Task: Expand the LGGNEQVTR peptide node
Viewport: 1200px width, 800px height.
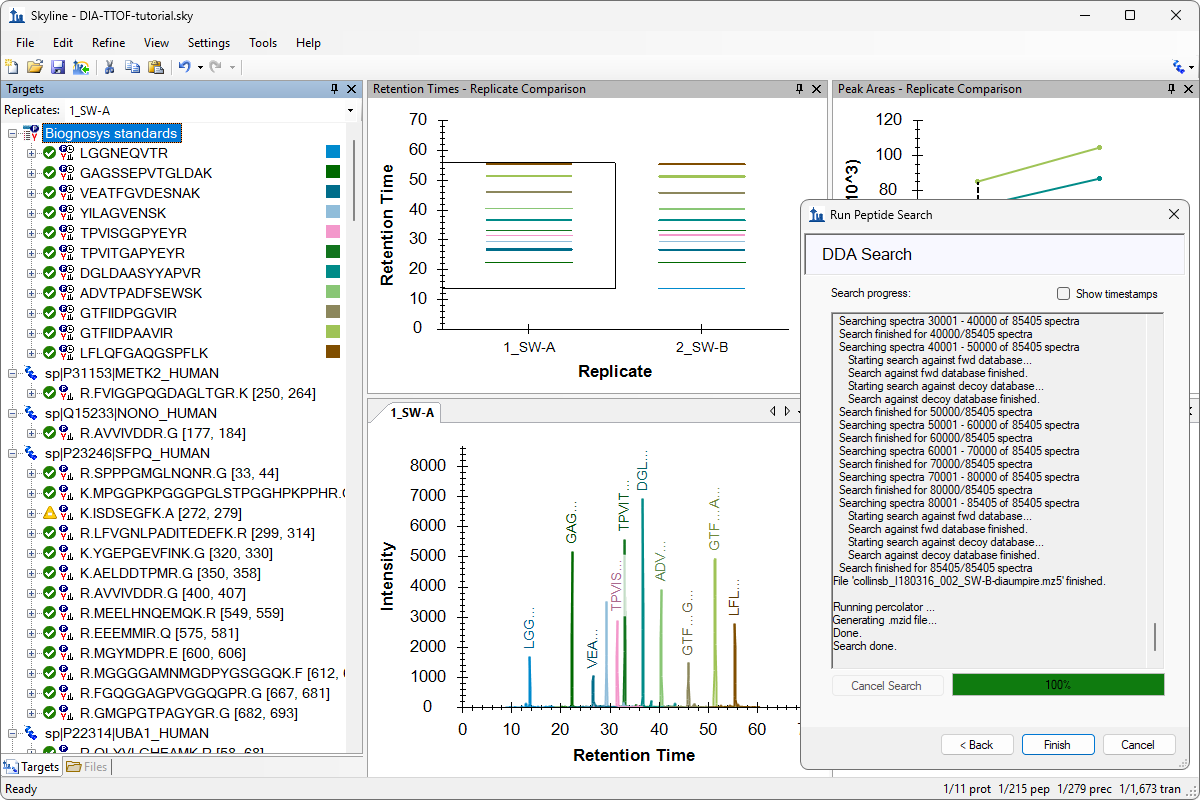Action: [x=31, y=153]
